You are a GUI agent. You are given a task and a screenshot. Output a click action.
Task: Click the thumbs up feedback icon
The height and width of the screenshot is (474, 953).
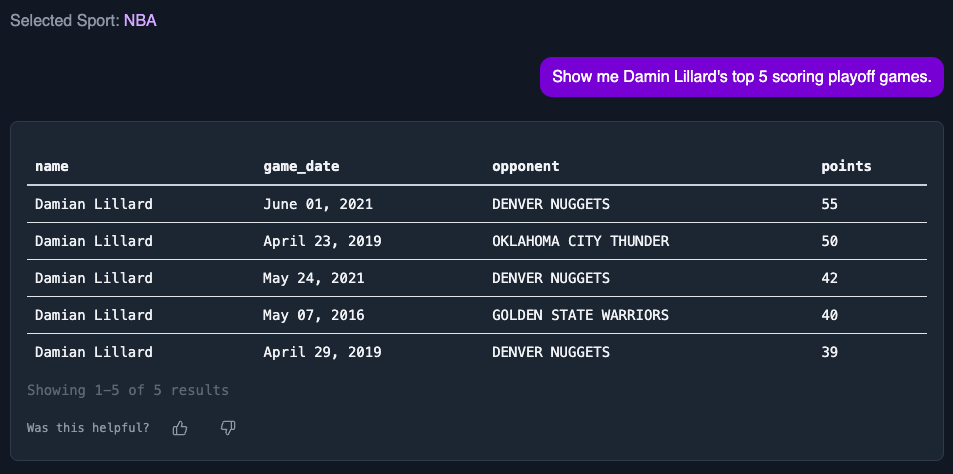pos(180,428)
